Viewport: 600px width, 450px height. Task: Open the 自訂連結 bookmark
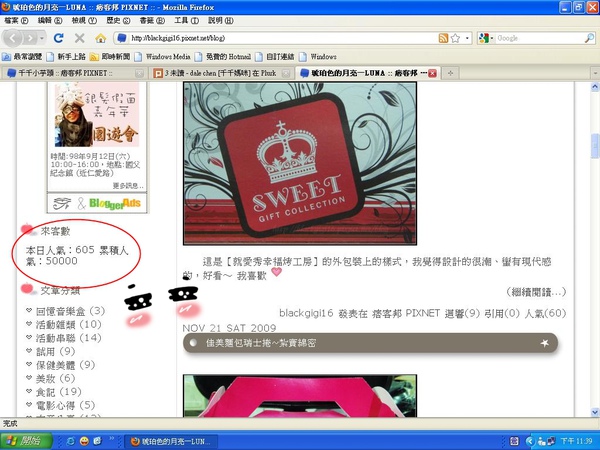(275, 57)
